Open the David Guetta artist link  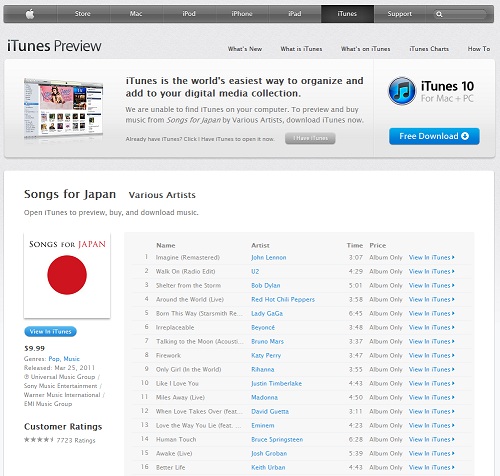pos(270,412)
